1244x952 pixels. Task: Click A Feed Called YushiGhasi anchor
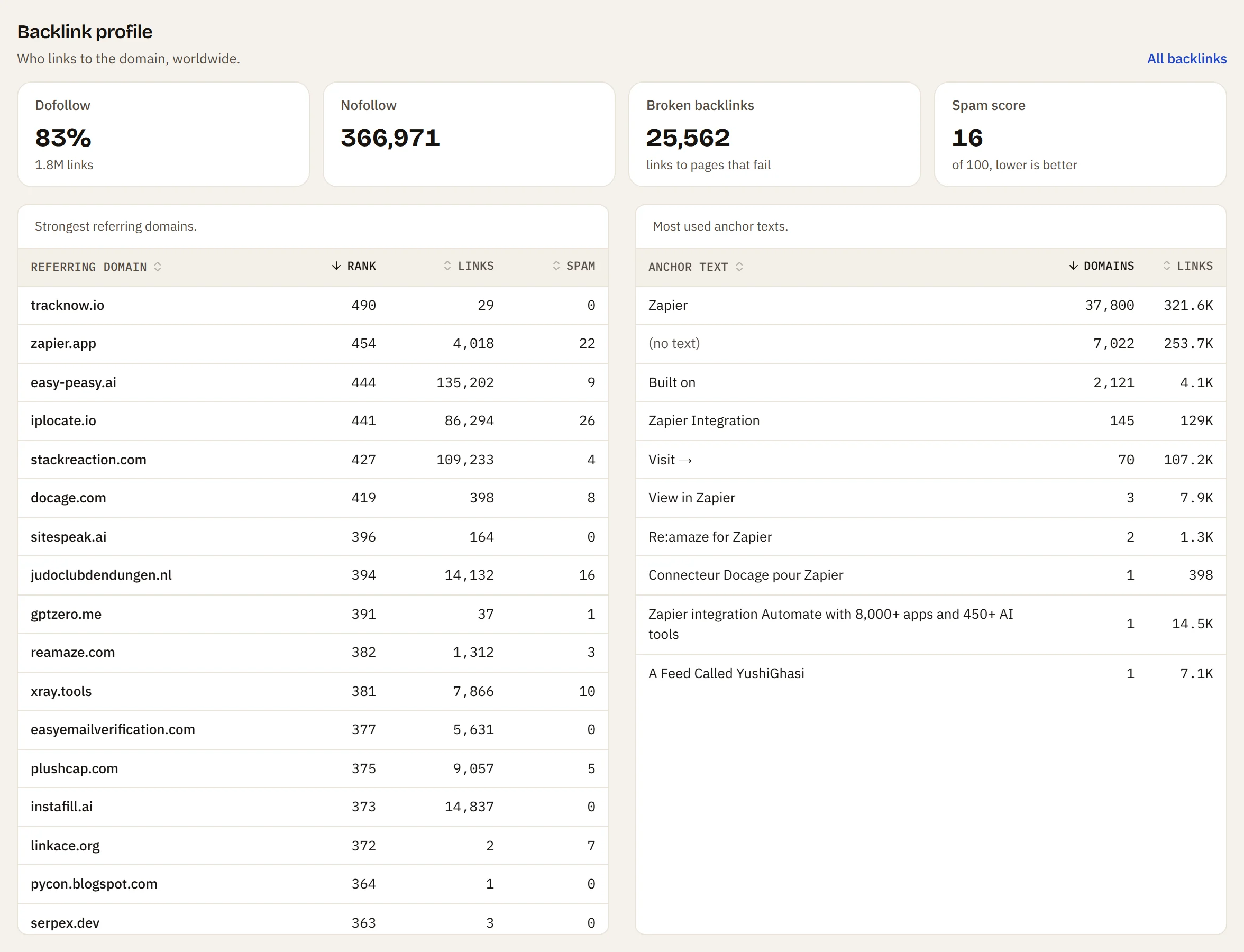726,673
